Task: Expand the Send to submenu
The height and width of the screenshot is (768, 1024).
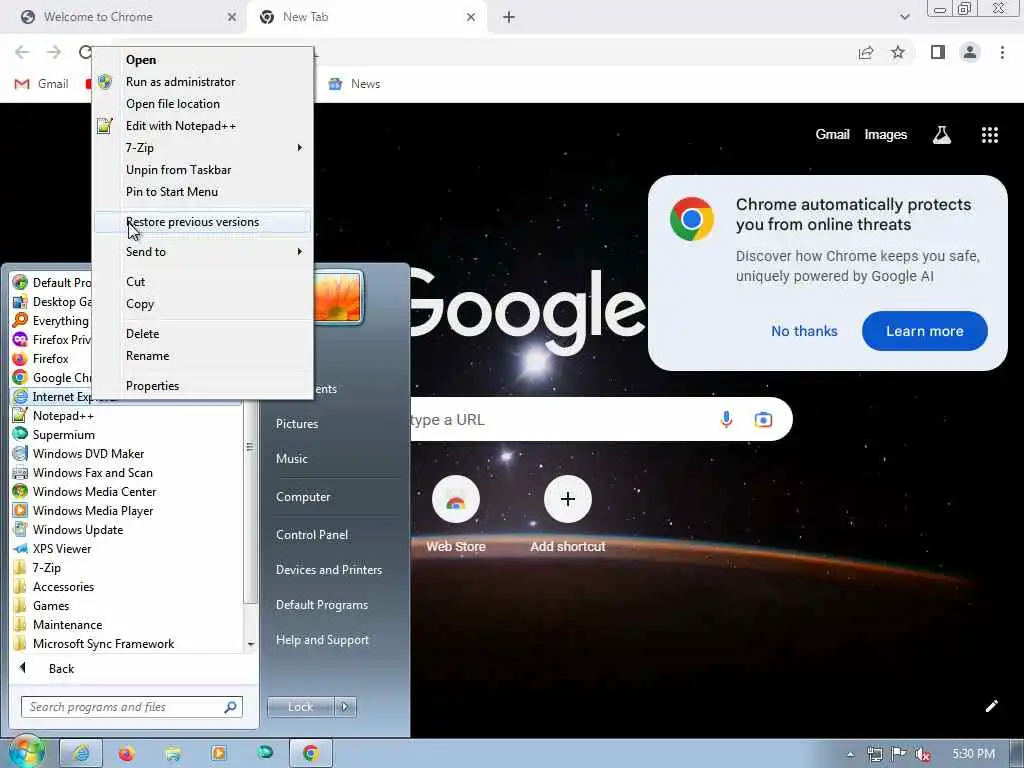Action: point(203,251)
